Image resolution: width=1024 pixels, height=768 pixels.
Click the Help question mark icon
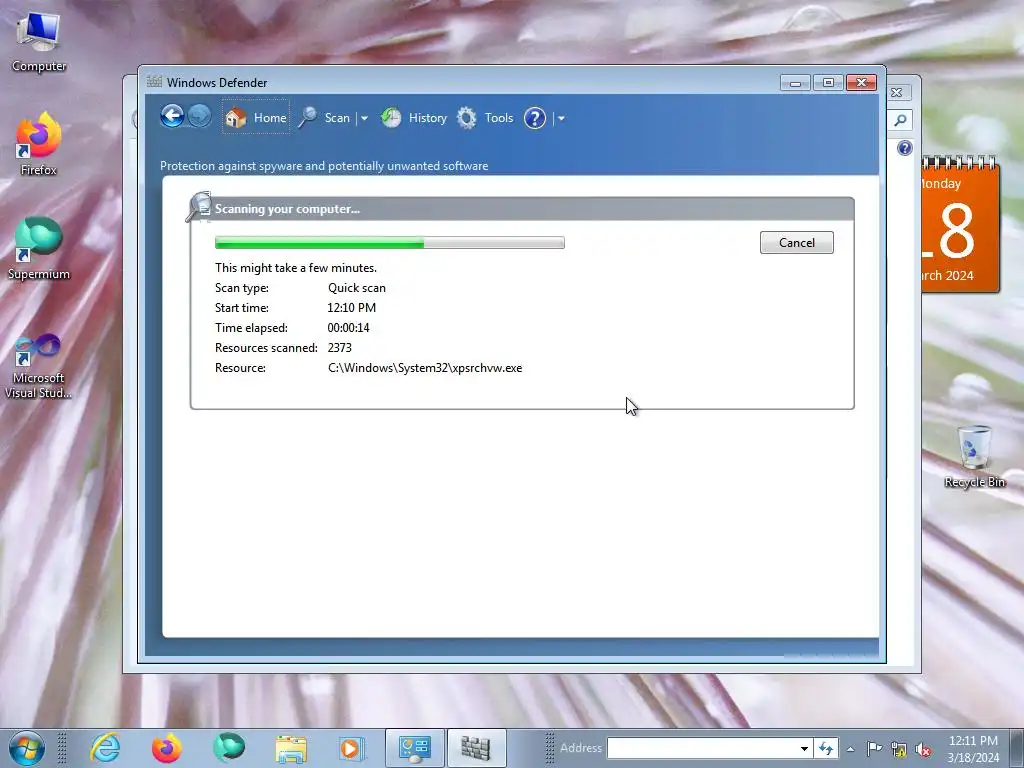(535, 118)
